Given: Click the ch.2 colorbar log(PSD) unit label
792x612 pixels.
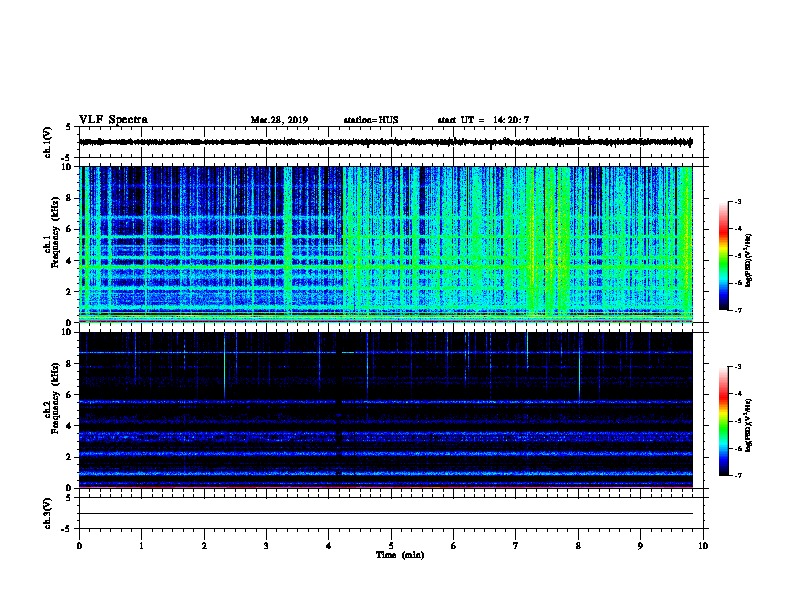Looking at the screenshot, I should (749, 425).
